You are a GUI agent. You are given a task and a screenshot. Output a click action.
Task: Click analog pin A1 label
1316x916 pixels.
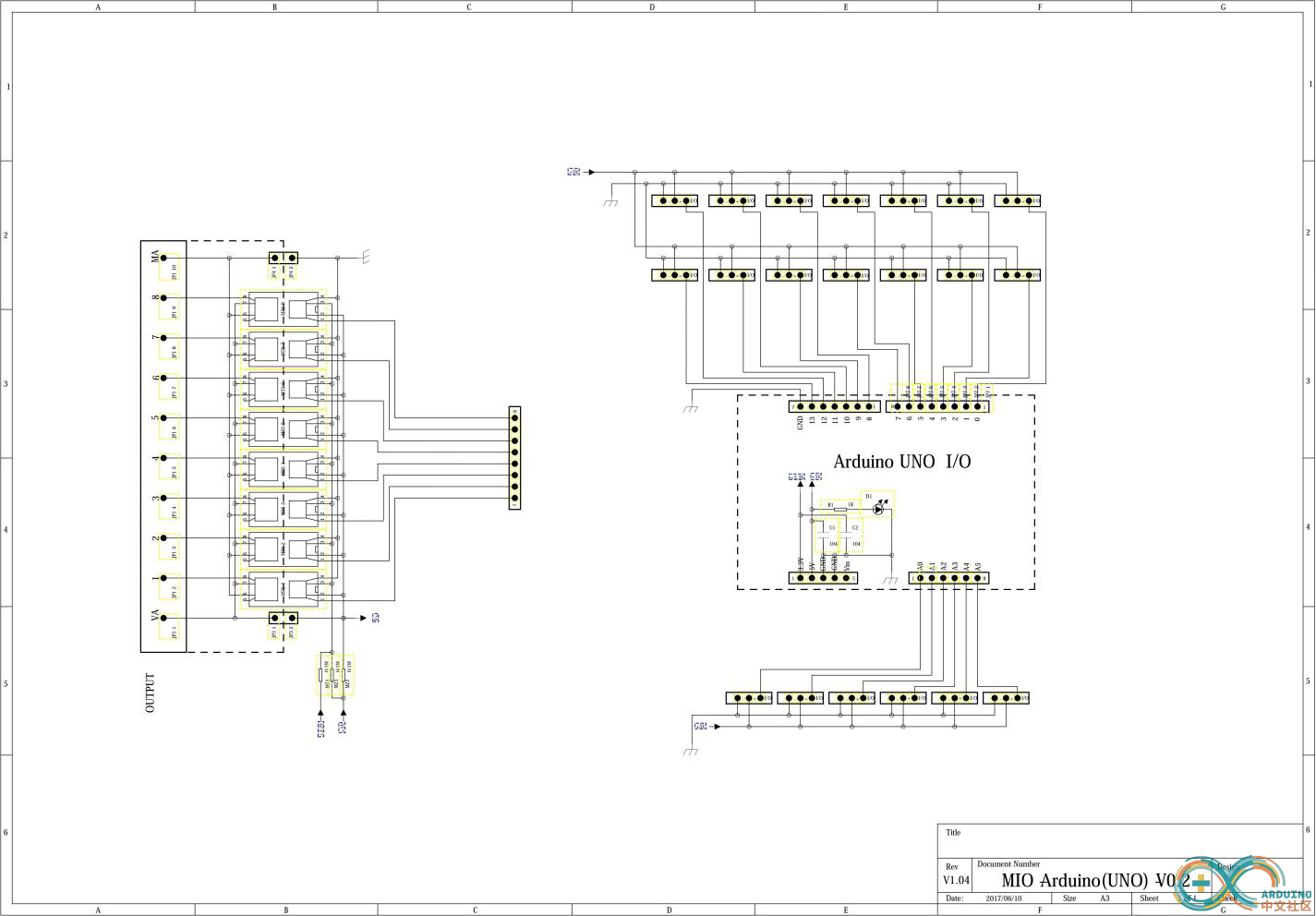pos(932,566)
